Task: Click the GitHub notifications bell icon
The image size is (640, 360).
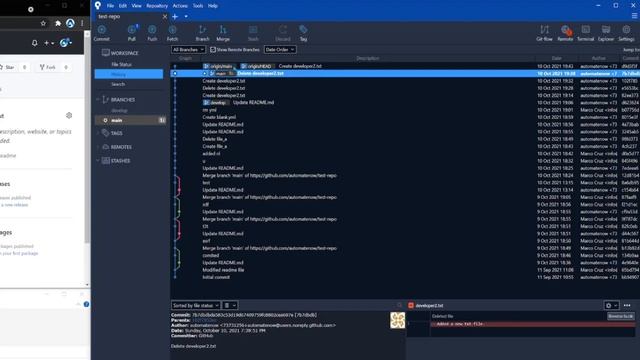Action: point(35,42)
